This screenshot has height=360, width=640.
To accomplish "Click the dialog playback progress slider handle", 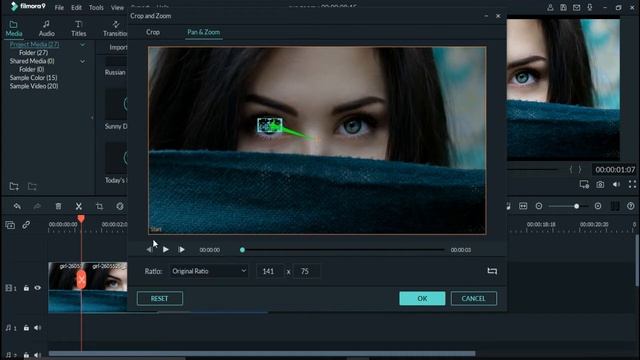I will (x=242, y=250).
